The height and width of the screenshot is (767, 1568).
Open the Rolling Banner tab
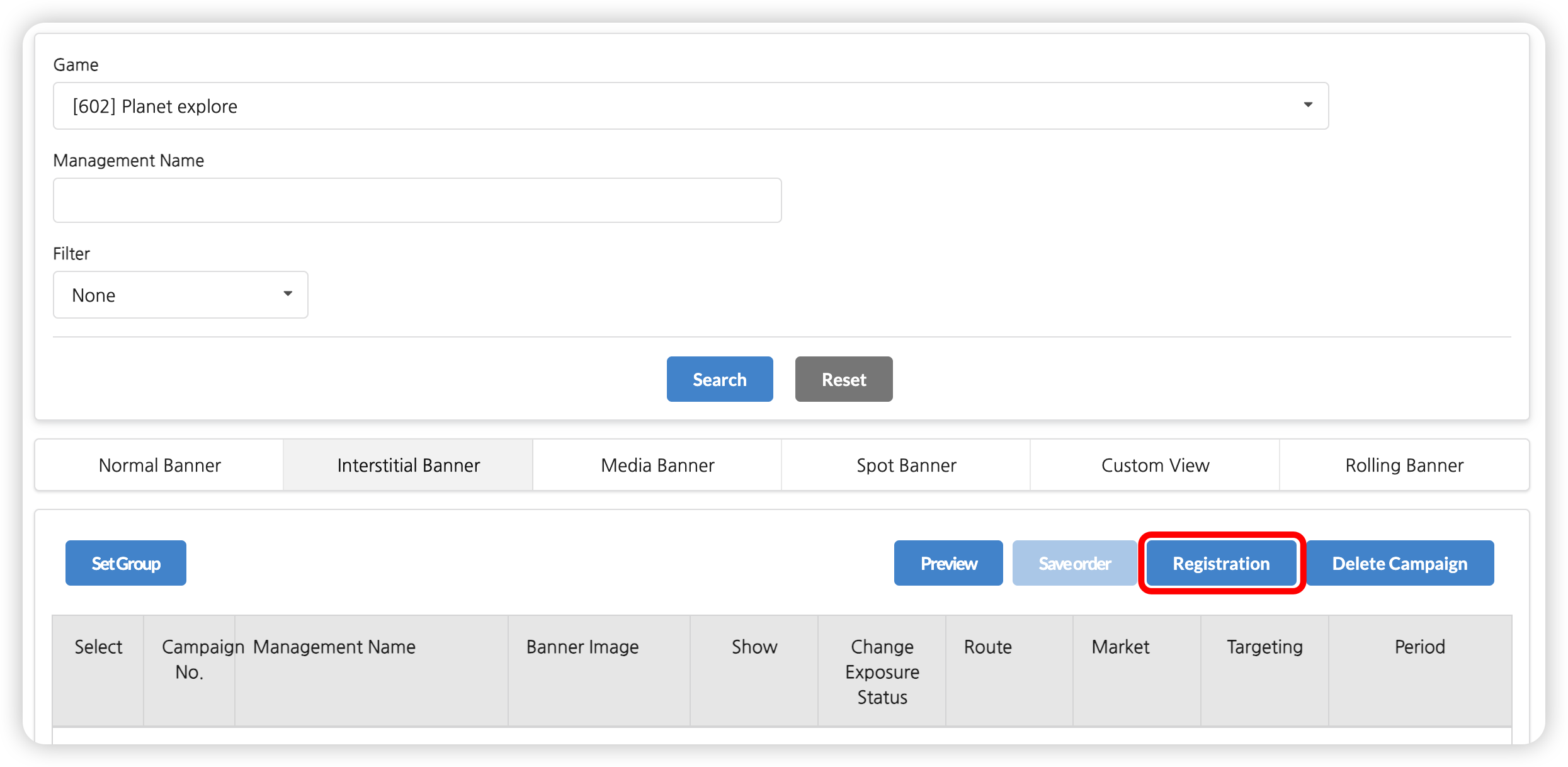pyautogui.click(x=1404, y=465)
